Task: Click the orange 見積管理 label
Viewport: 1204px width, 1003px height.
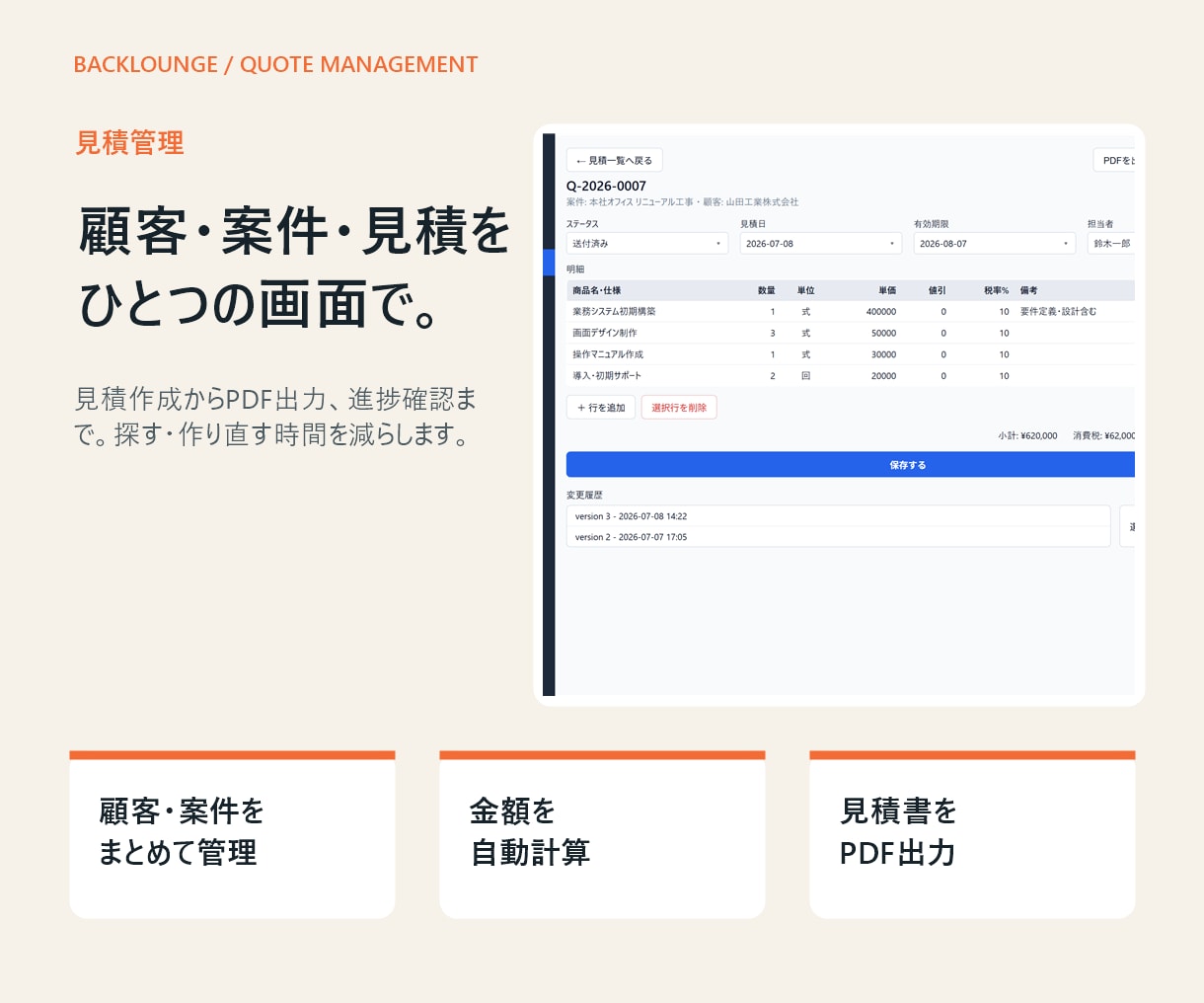Action: pos(129,142)
